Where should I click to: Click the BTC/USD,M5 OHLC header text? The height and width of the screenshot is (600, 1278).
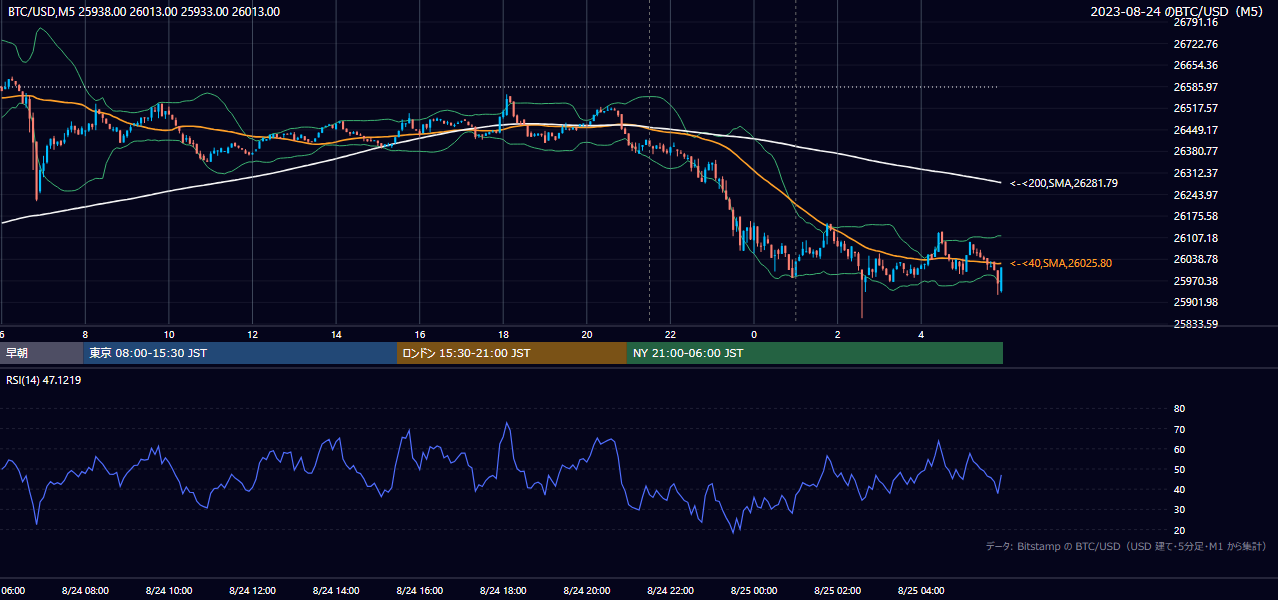(x=144, y=12)
